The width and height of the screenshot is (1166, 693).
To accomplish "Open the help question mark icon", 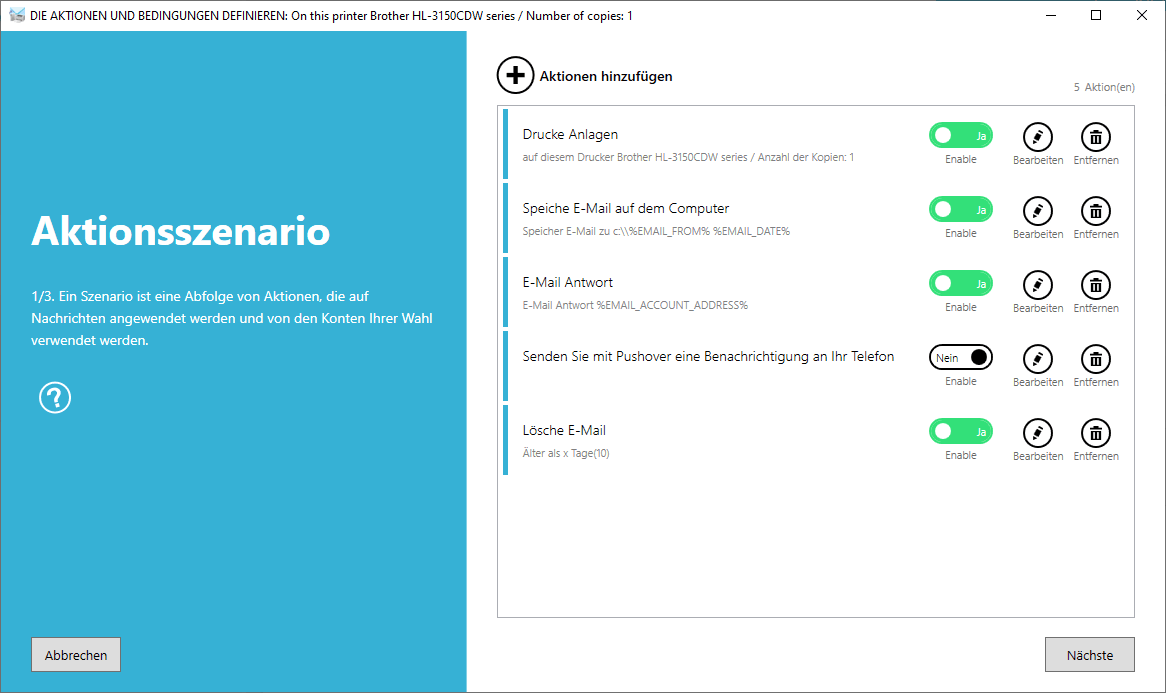I will (x=55, y=398).
